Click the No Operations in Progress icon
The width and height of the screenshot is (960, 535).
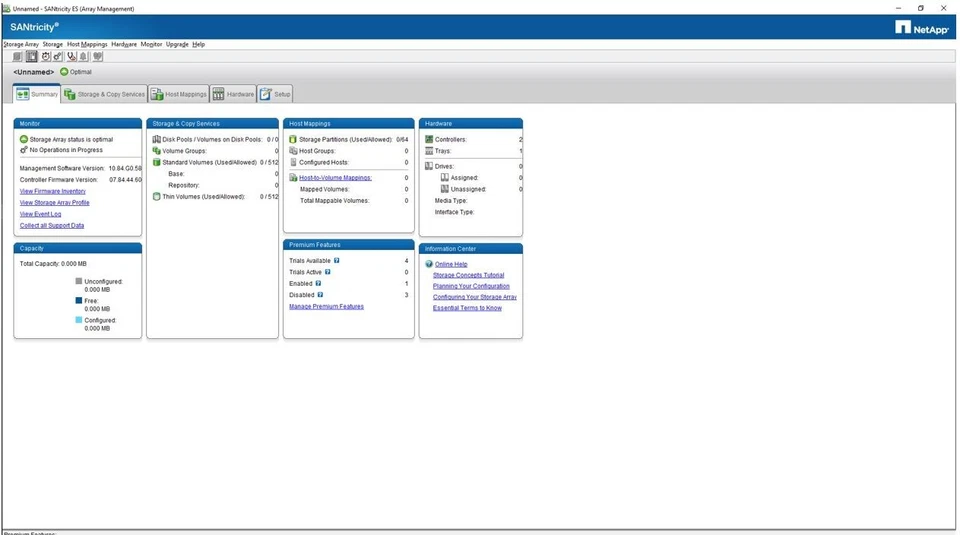(x=24, y=149)
